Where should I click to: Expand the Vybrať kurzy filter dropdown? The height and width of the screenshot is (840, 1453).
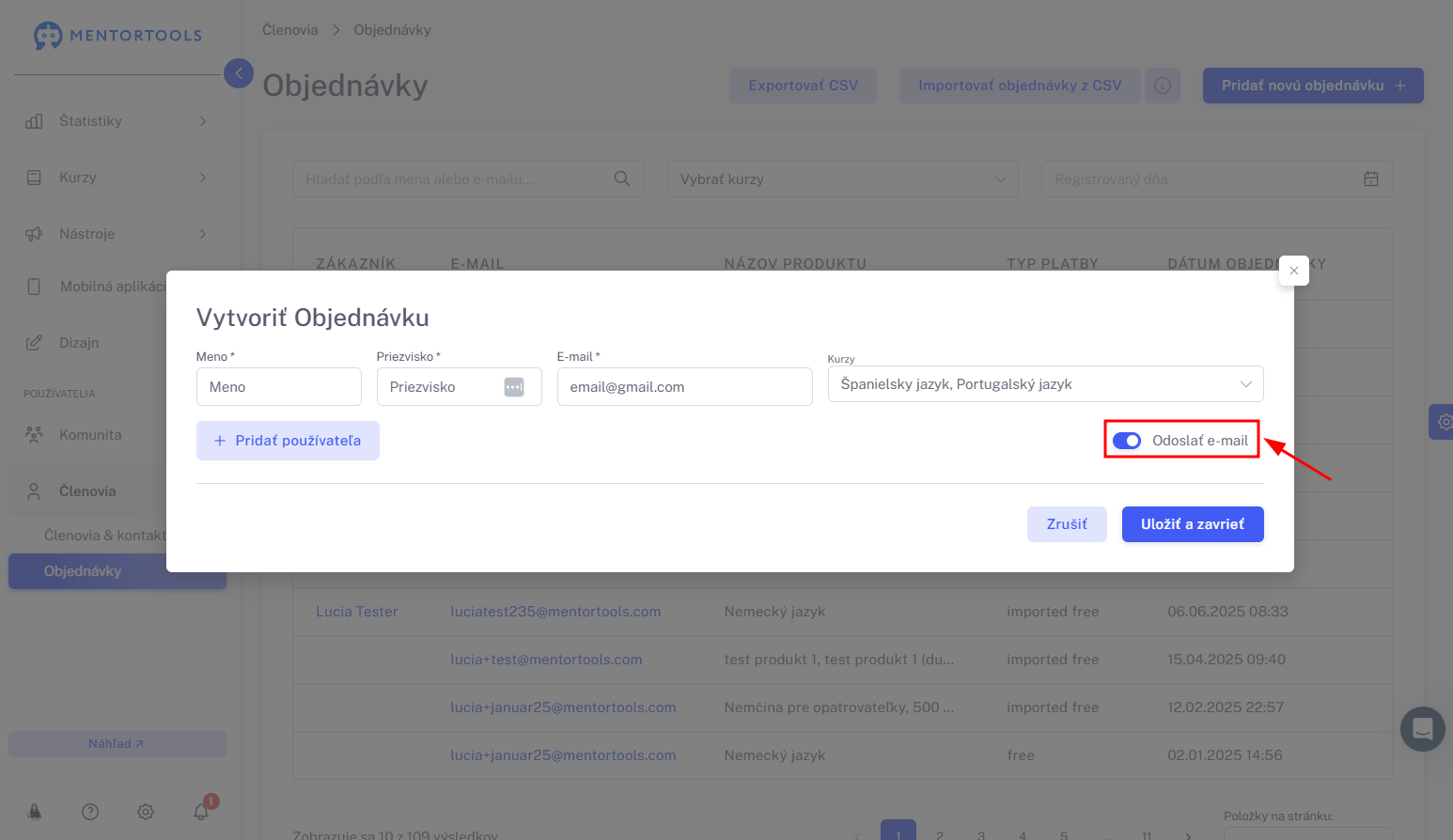coord(842,179)
